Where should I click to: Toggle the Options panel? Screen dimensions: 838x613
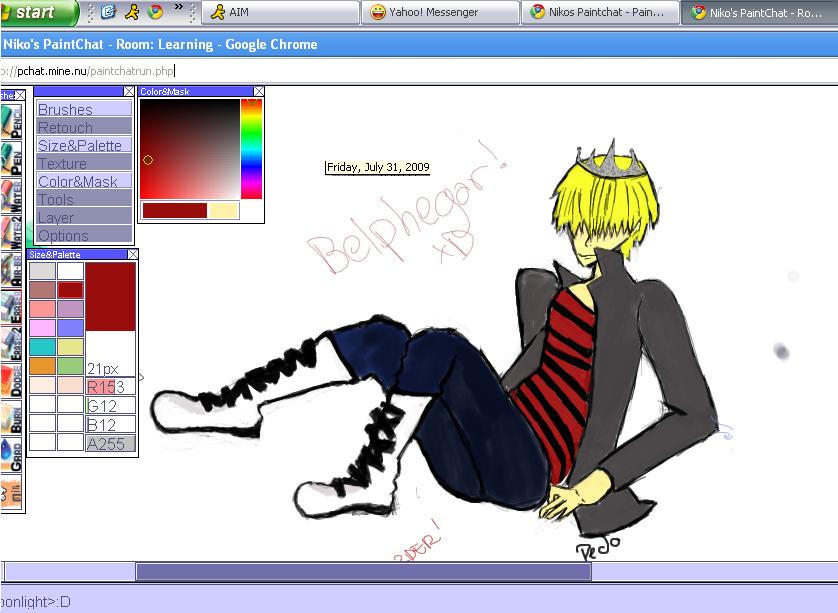coord(84,235)
